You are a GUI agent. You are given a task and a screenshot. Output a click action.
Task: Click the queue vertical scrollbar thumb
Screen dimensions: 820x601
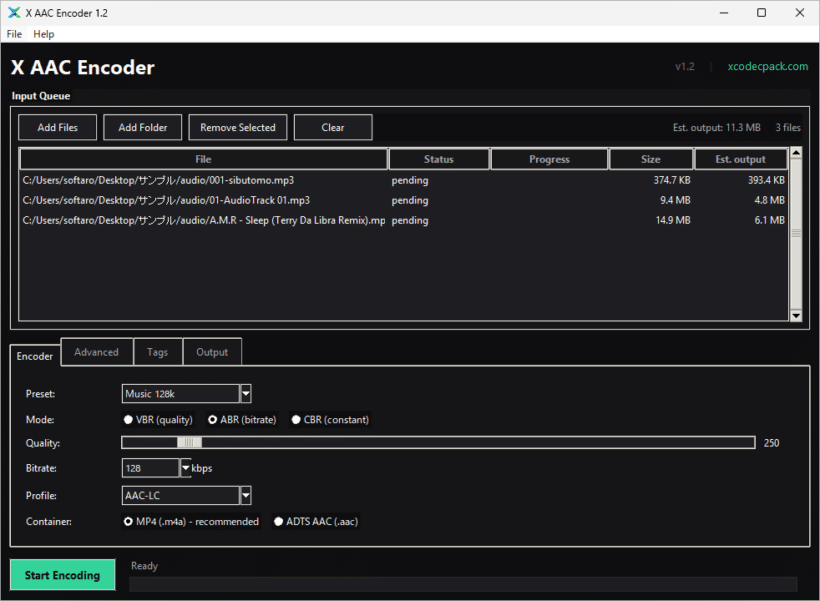pos(796,234)
